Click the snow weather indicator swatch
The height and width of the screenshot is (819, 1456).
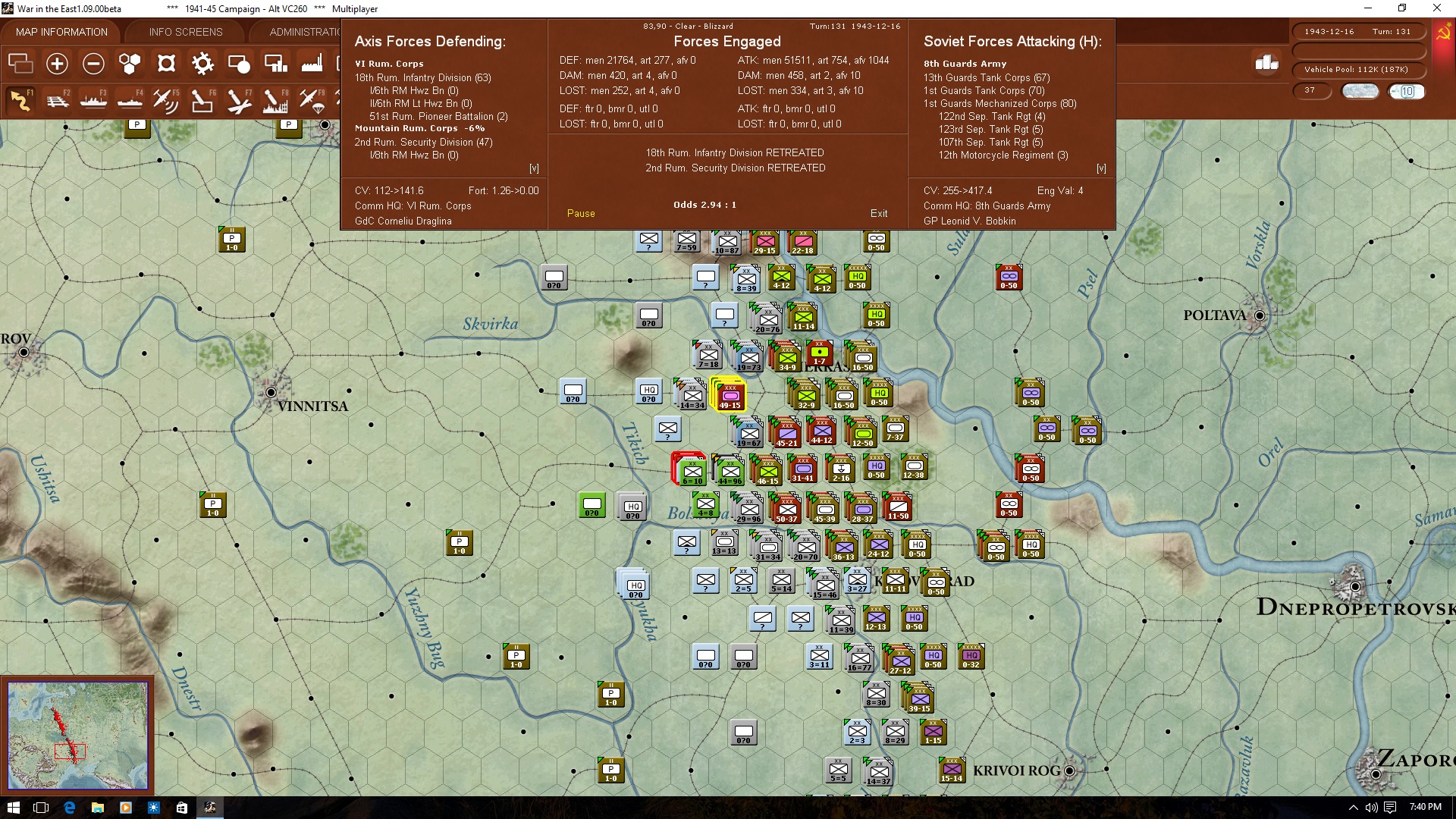1360,91
